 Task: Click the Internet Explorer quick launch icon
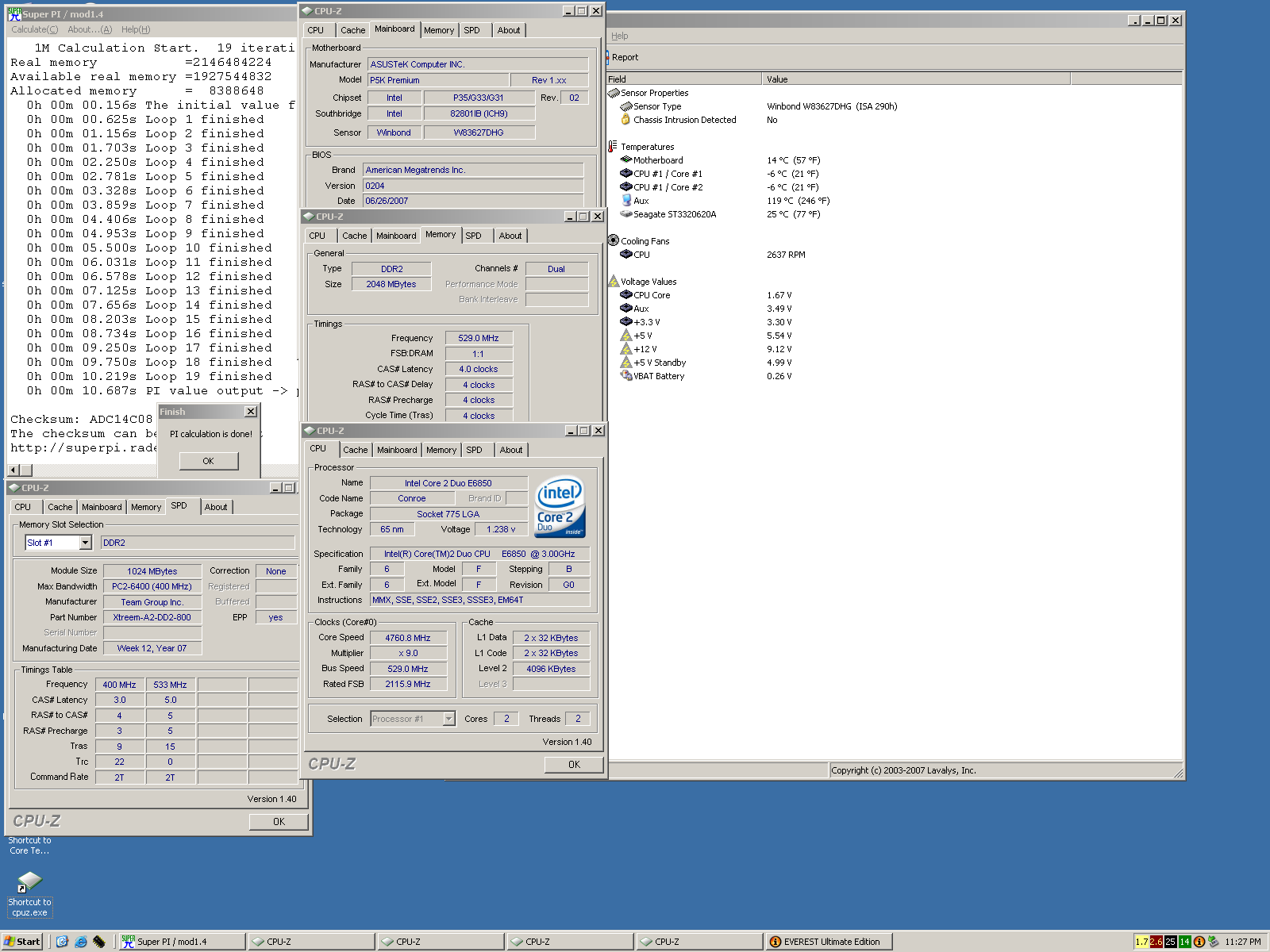(x=80, y=942)
